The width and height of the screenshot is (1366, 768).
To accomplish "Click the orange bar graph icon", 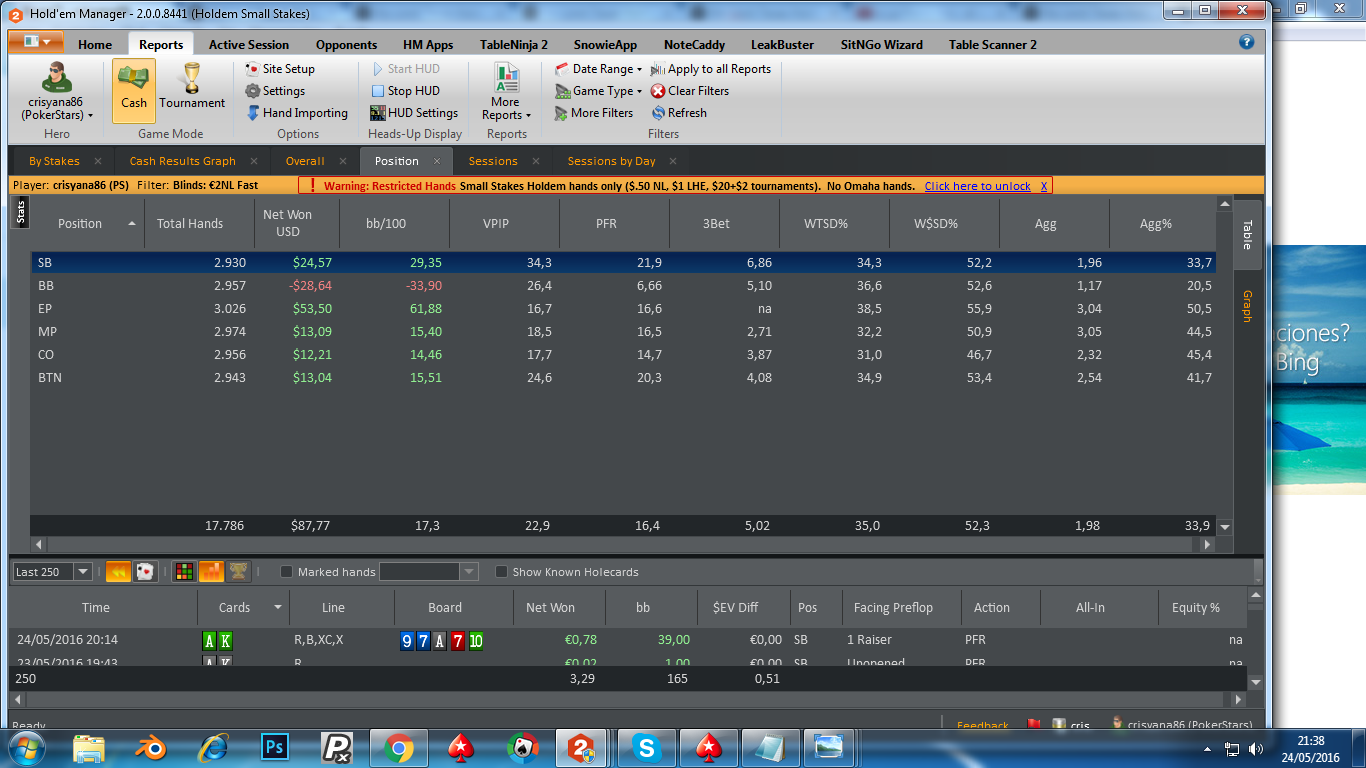I will [x=211, y=571].
